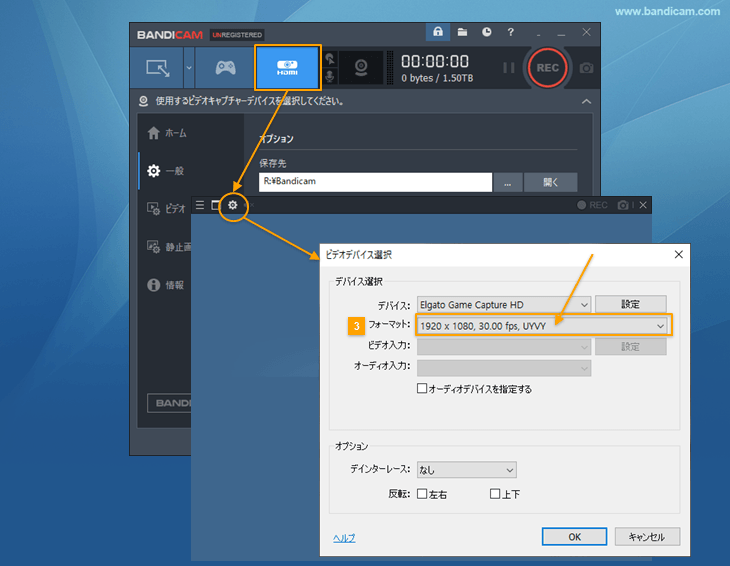
Task: Take a screenshot with the camera icon
Action: tap(586, 68)
